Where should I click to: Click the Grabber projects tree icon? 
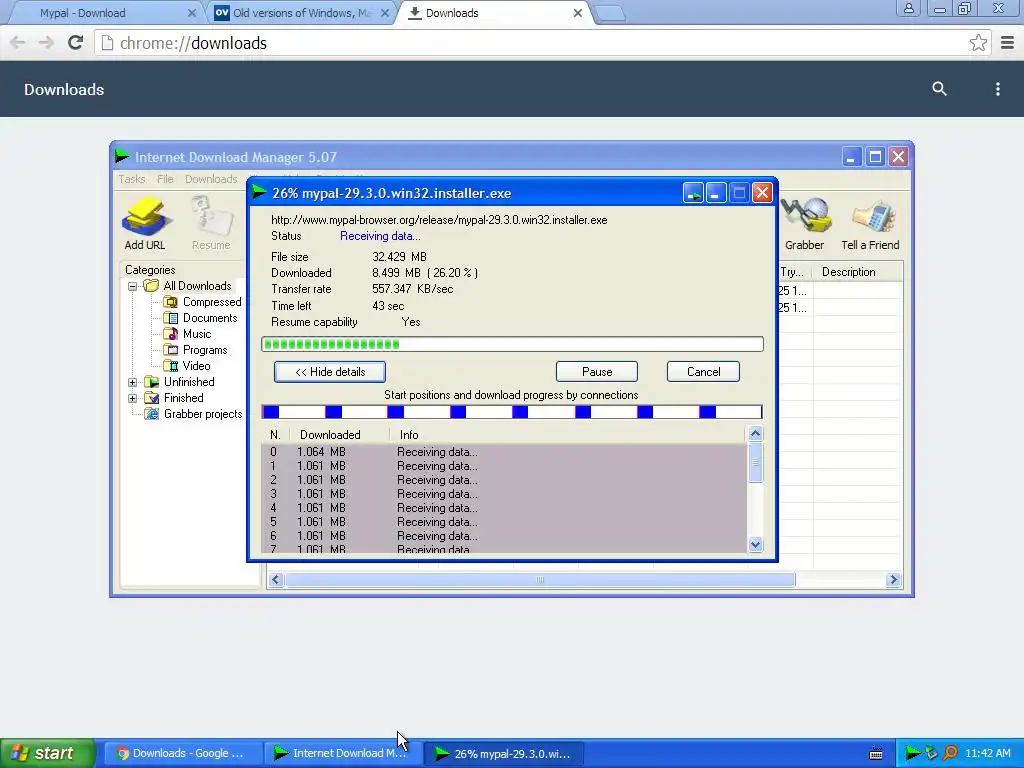click(152, 414)
